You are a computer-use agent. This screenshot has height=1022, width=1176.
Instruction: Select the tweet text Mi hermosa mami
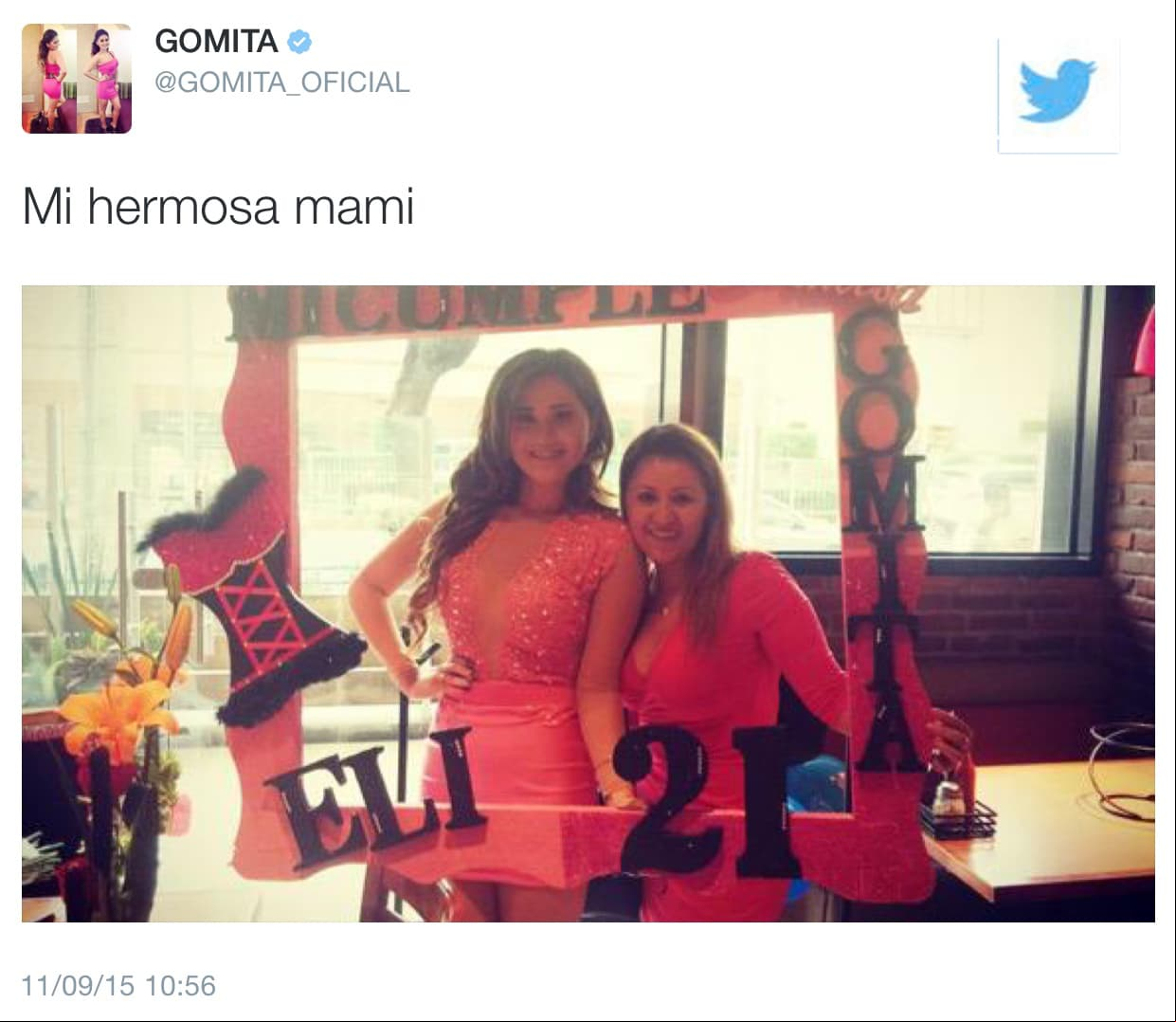(218, 206)
